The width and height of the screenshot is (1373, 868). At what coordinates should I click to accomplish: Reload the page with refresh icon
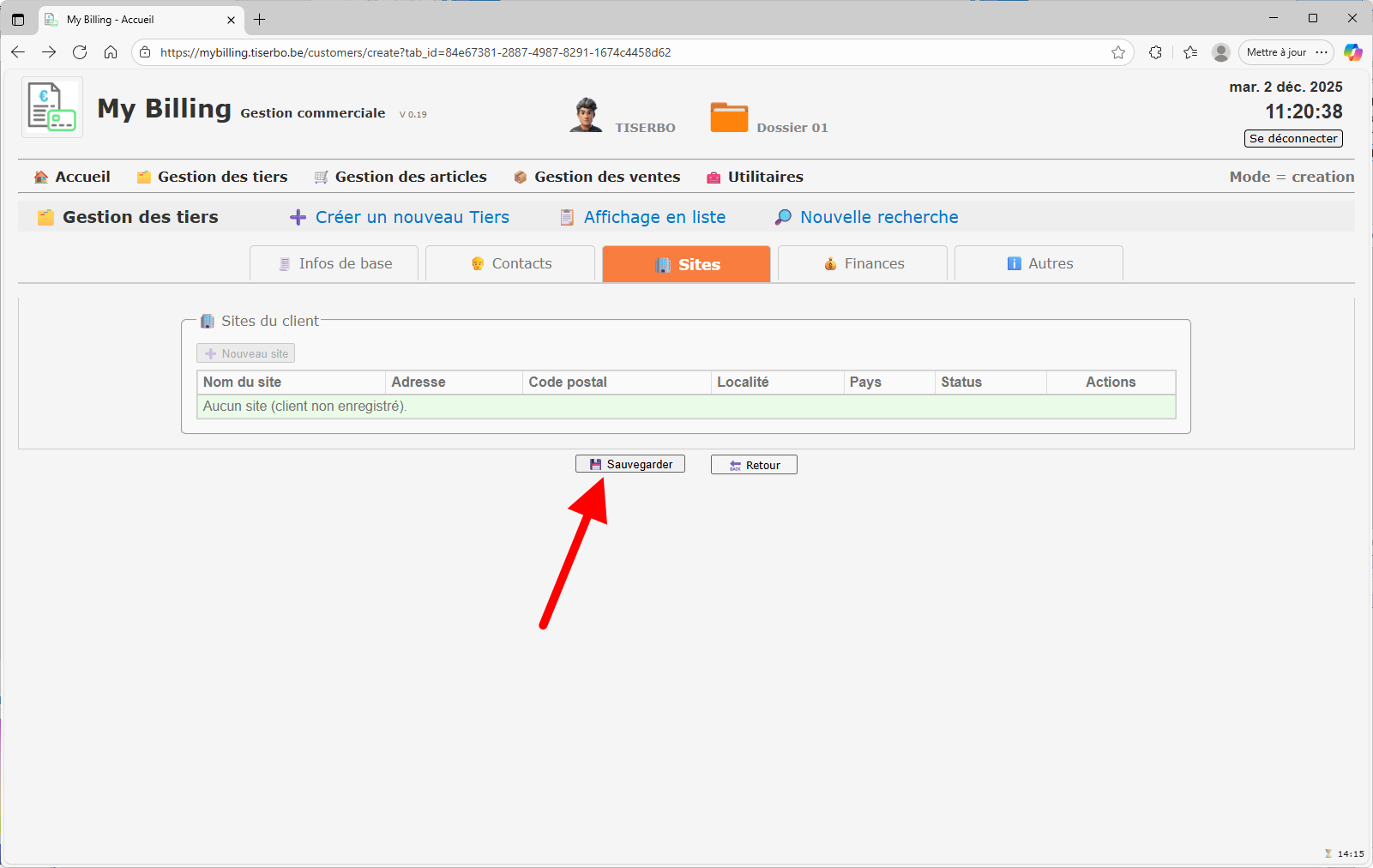click(x=80, y=52)
